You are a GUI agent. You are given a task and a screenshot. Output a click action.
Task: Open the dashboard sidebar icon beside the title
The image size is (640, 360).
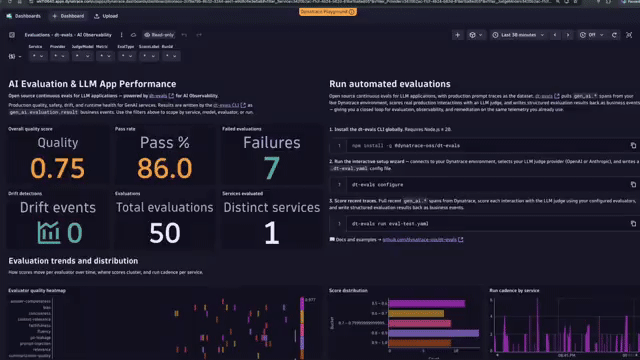(12, 35)
